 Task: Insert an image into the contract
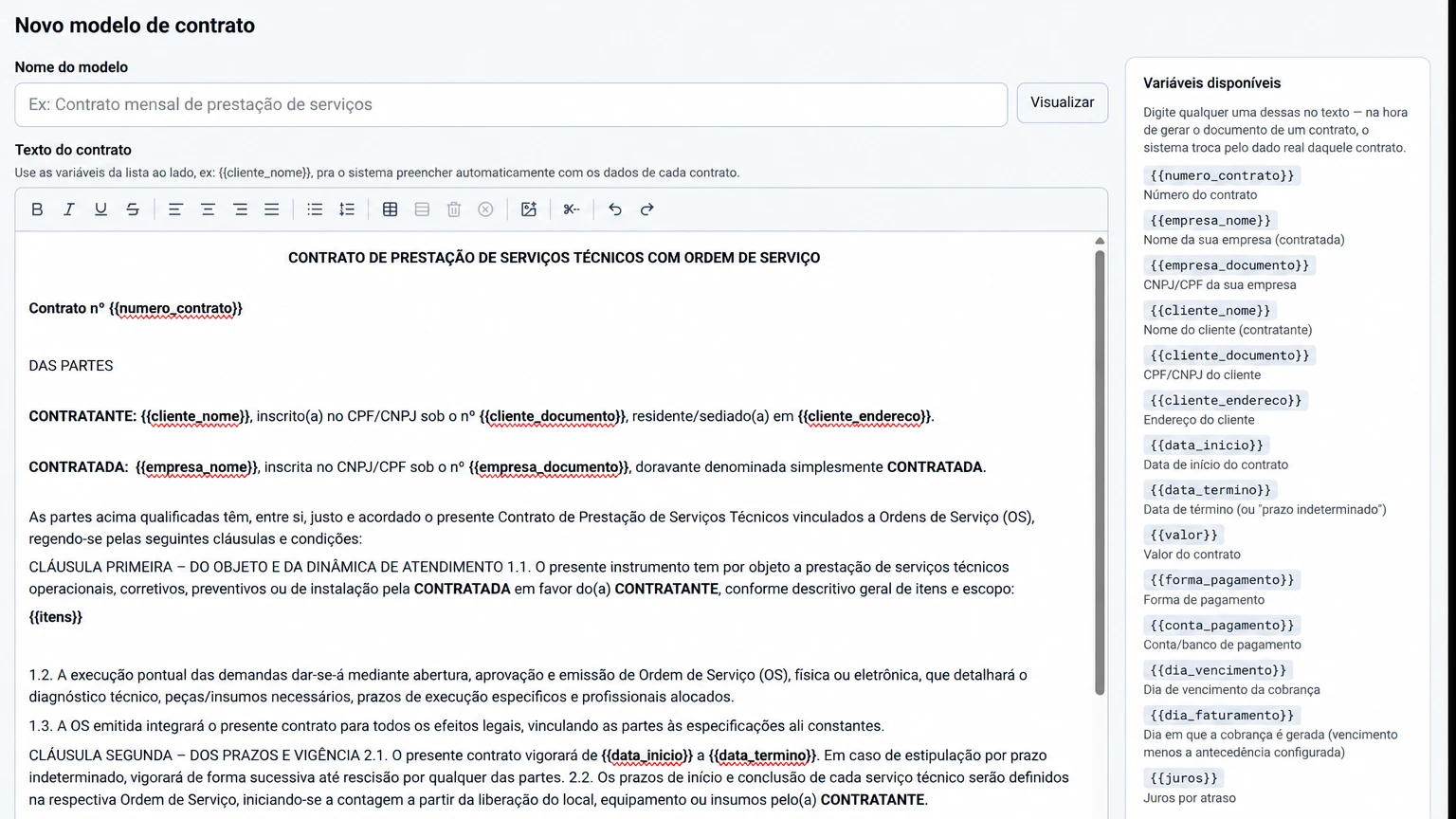[x=529, y=209]
